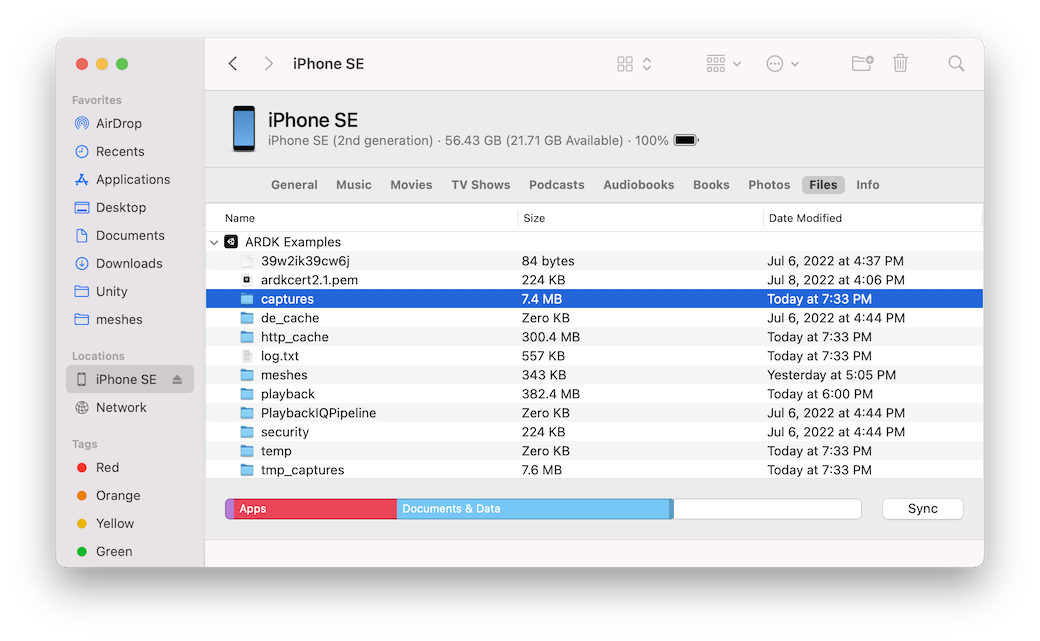Switch to the Info tab
The image size is (1040, 641).
(x=868, y=185)
